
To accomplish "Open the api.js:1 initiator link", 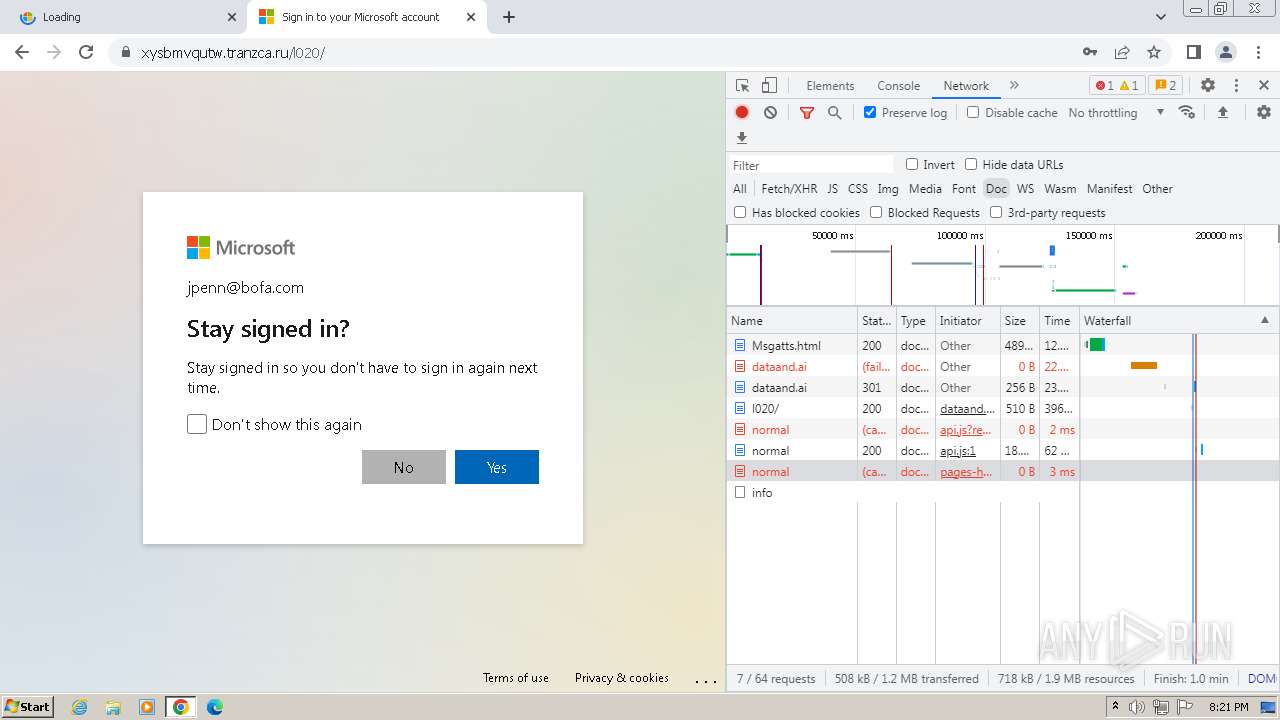I will [958, 451].
